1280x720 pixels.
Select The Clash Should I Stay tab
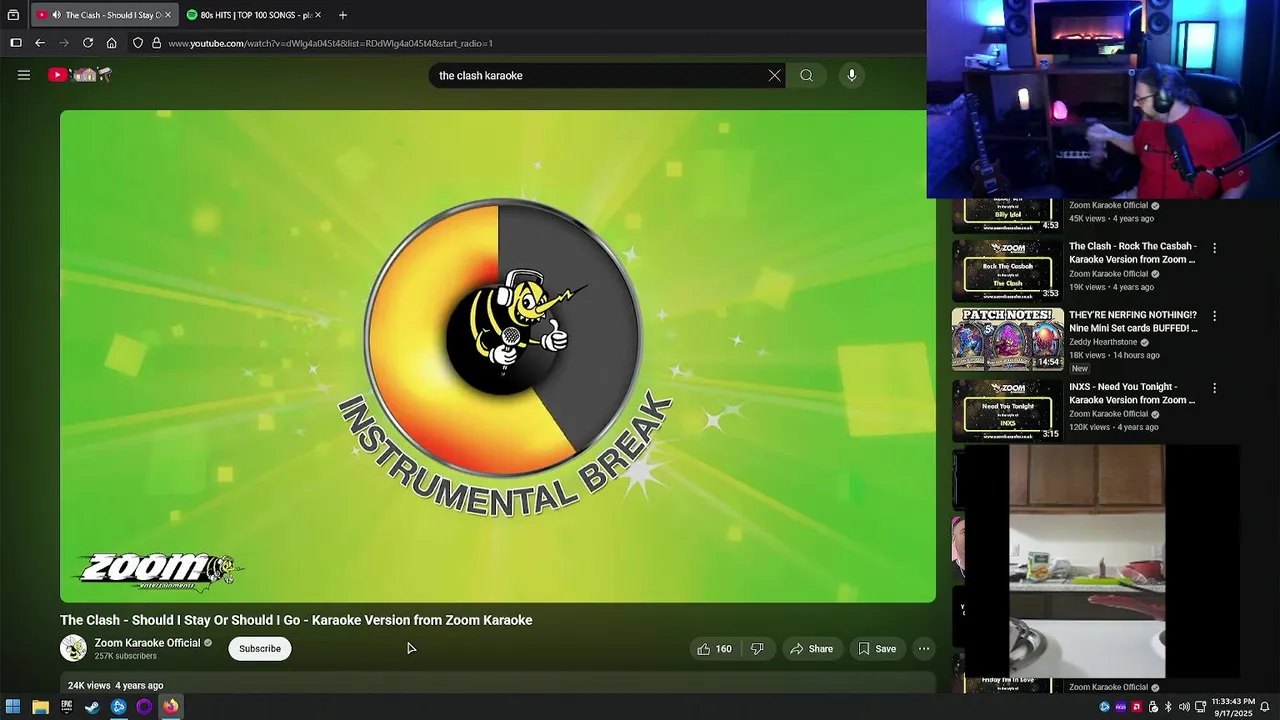click(x=105, y=15)
